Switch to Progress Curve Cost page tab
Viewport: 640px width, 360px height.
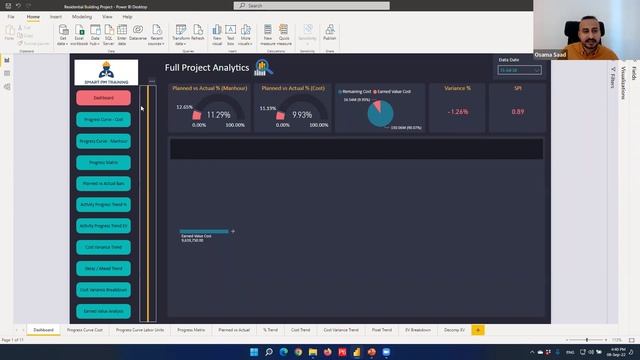point(85,330)
